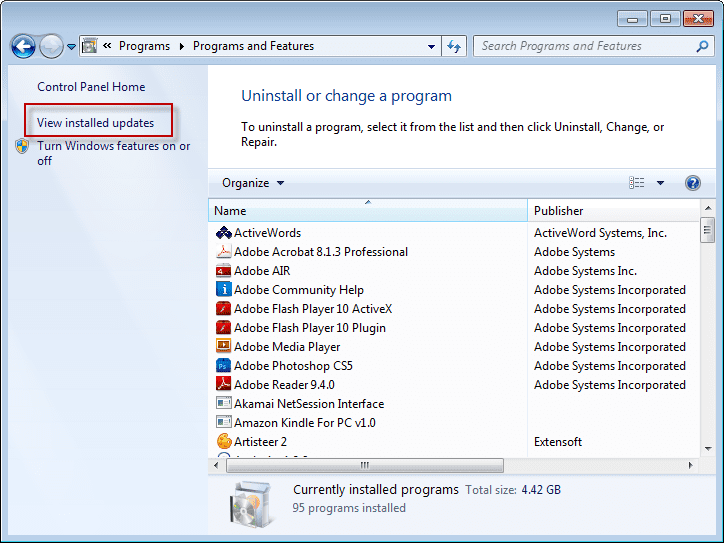The image size is (724, 543).
Task: Open Turn Windows features on or off
Action: tap(114, 153)
